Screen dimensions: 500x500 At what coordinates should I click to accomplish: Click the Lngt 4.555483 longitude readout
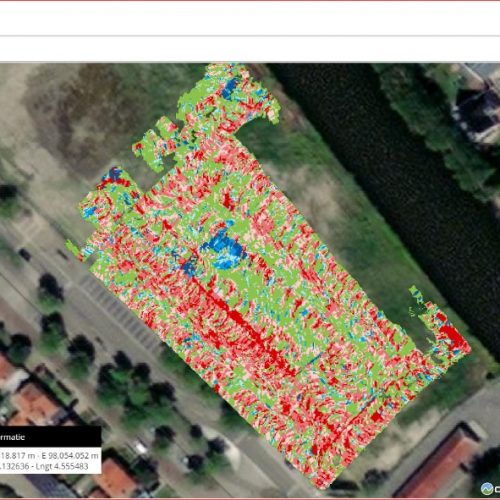(x=61, y=466)
